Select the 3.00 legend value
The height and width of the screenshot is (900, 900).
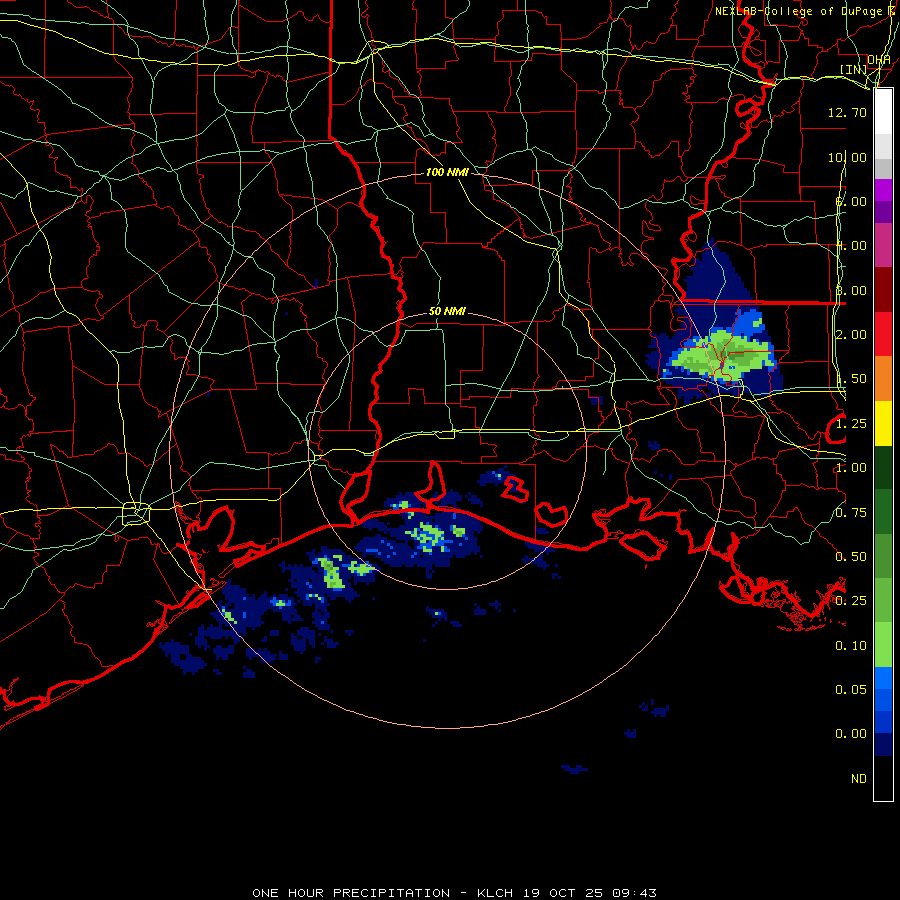(851, 290)
